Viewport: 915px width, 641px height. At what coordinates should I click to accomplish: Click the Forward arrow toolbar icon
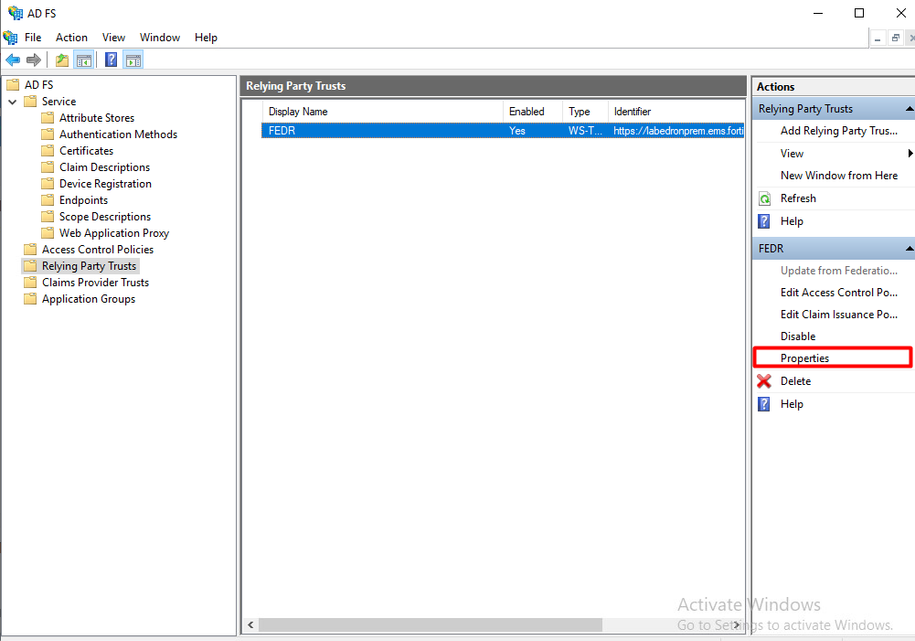point(34,60)
